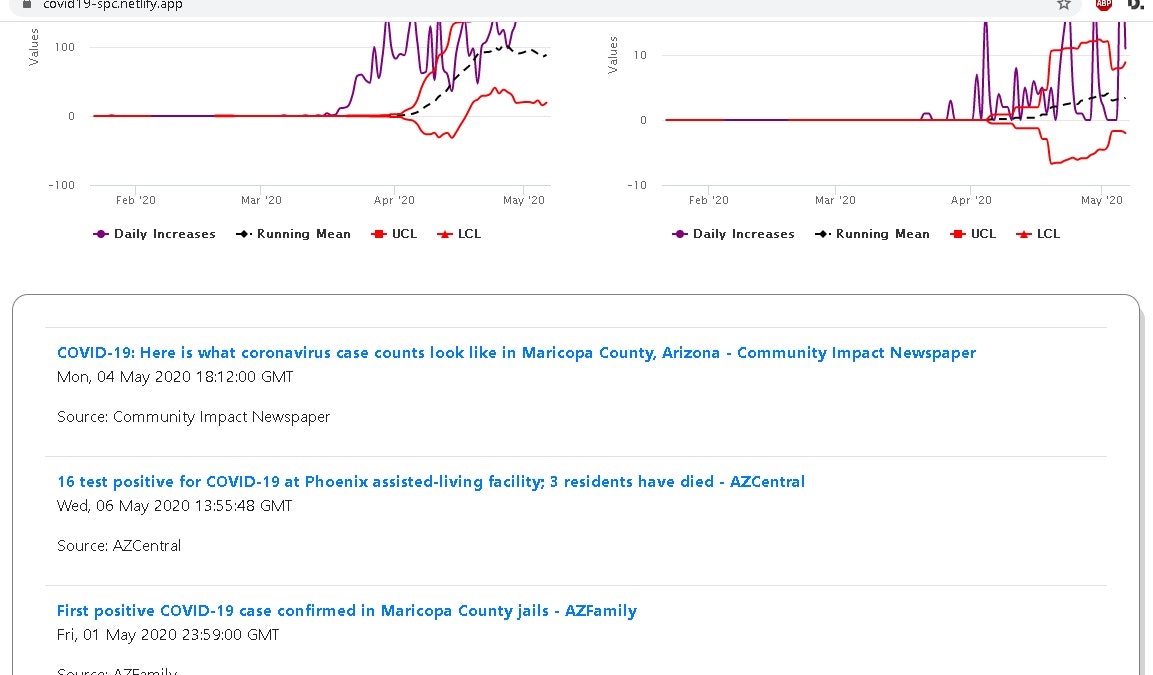Click the May '20 axis label on right chart
Screen dimensions: 1153x675
(1102, 200)
